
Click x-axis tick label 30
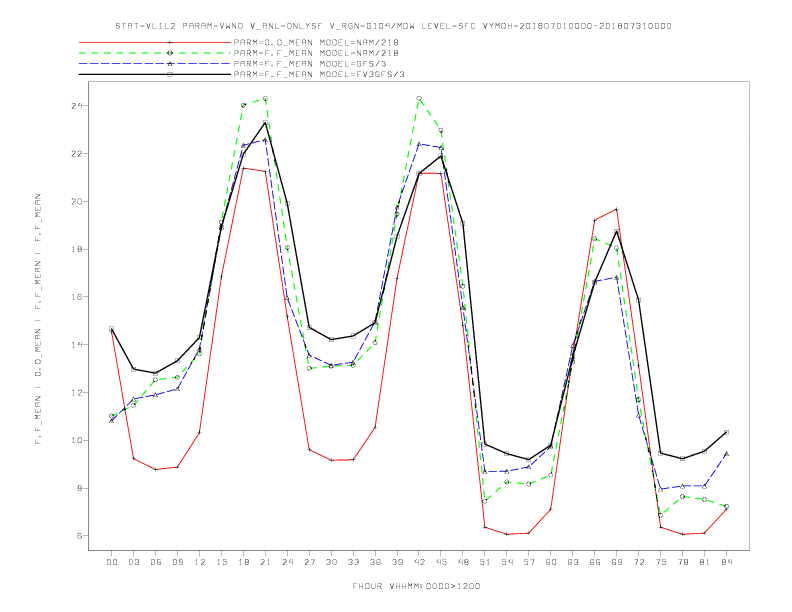[x=331, y=562]
